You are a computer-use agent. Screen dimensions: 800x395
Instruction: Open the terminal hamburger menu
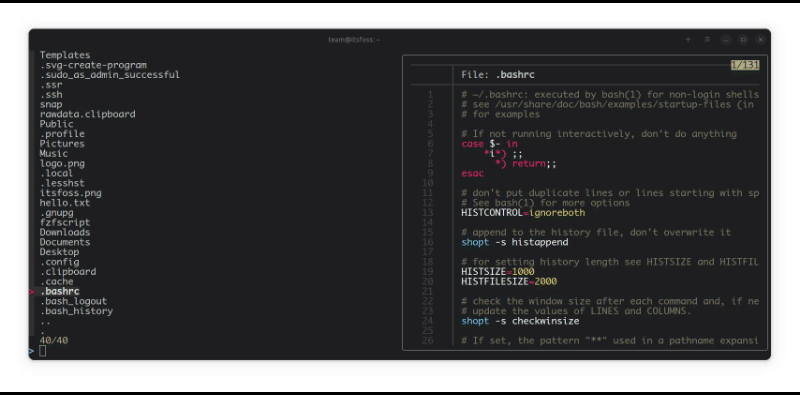(x=707, y=39)
